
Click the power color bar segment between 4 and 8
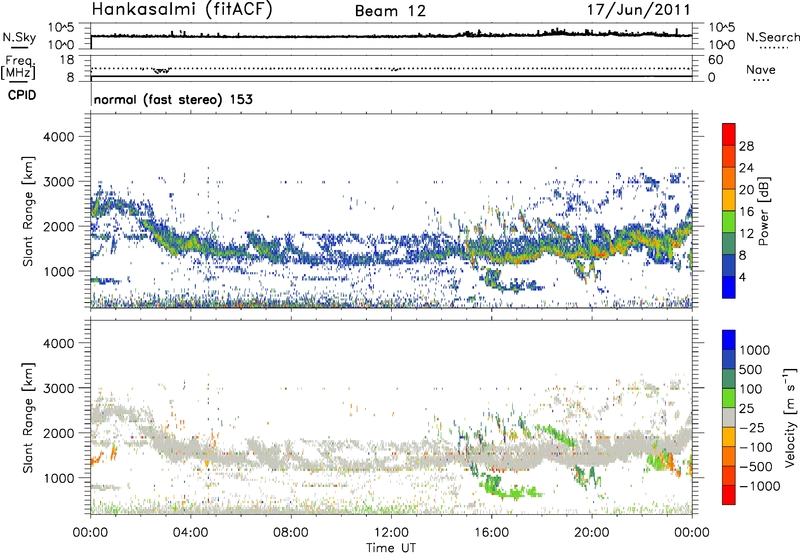[x=729, y=265]
